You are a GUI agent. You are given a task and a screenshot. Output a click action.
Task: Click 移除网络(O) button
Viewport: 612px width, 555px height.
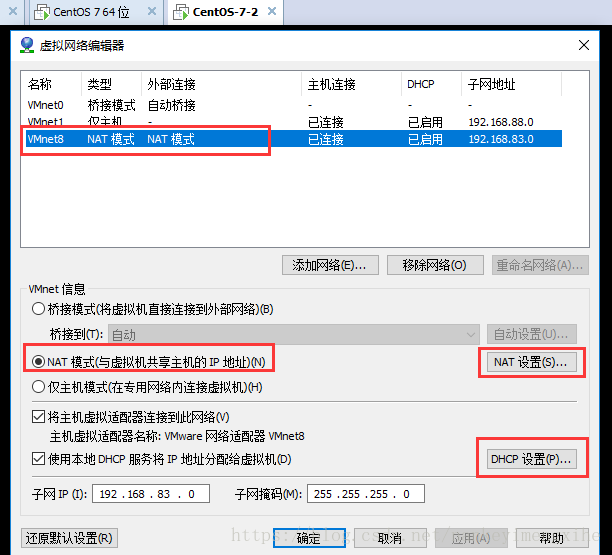click(x=435, y=265)
